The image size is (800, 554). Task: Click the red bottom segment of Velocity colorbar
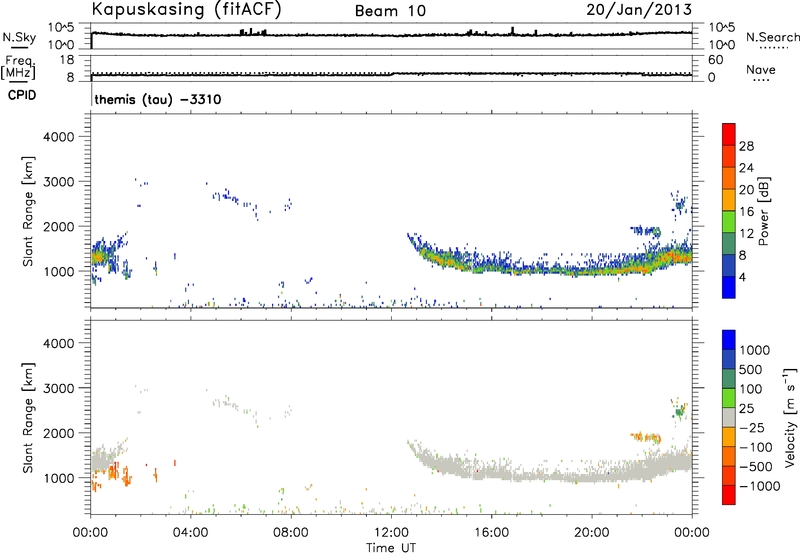pyautogui.click(x=729, y=494)
